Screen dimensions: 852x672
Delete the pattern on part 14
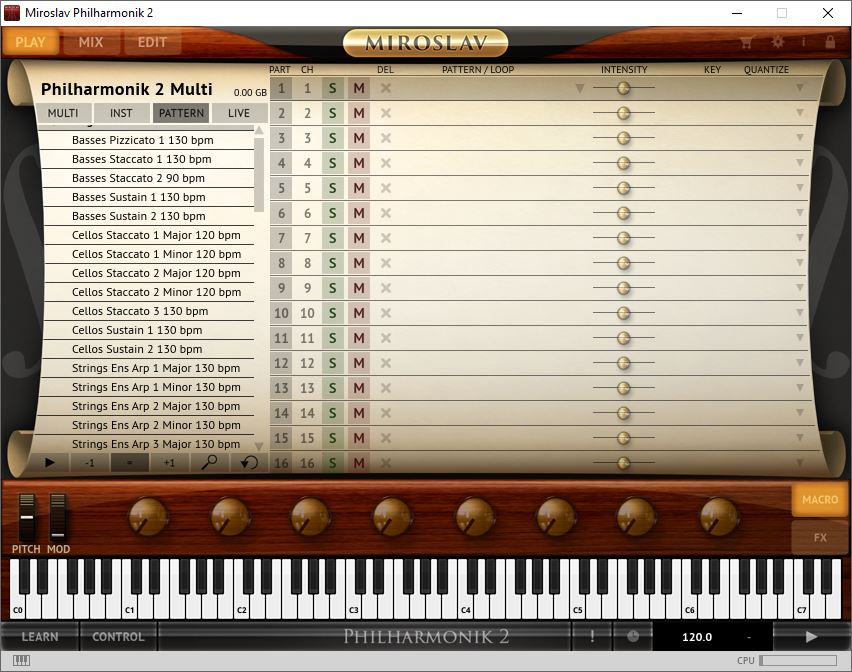386,413
